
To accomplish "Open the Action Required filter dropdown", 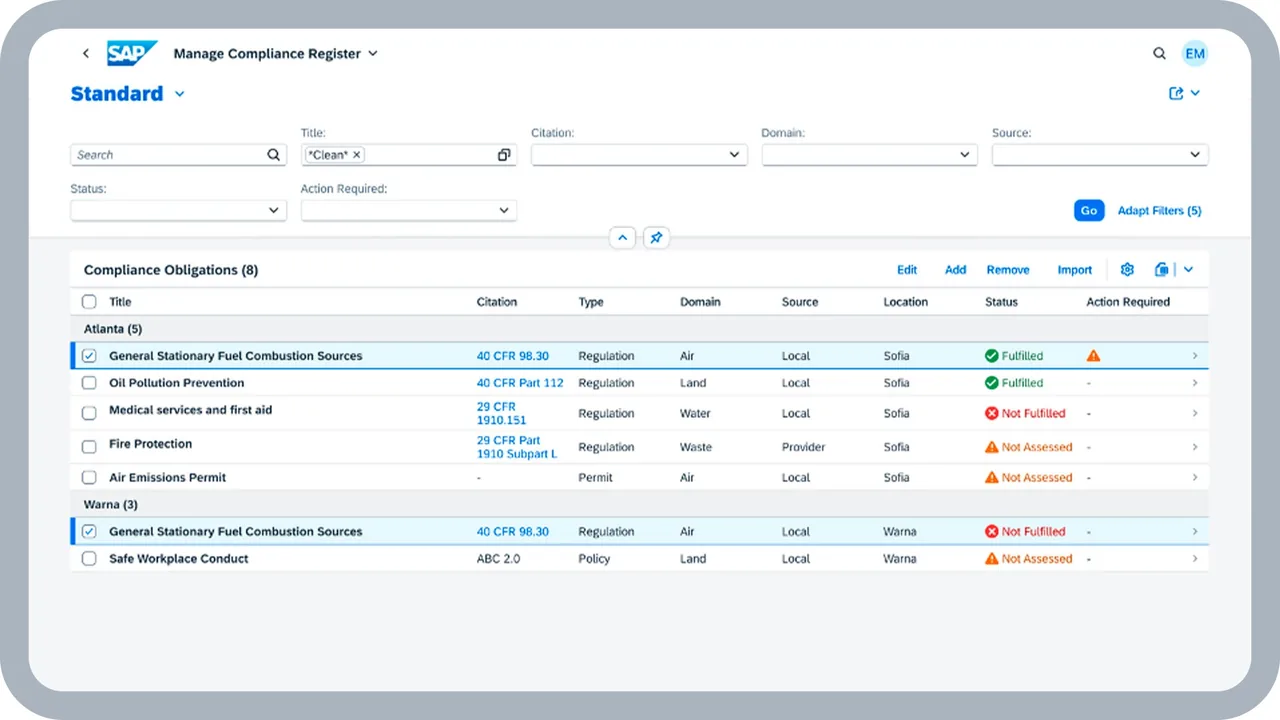I will coord(504,211).
